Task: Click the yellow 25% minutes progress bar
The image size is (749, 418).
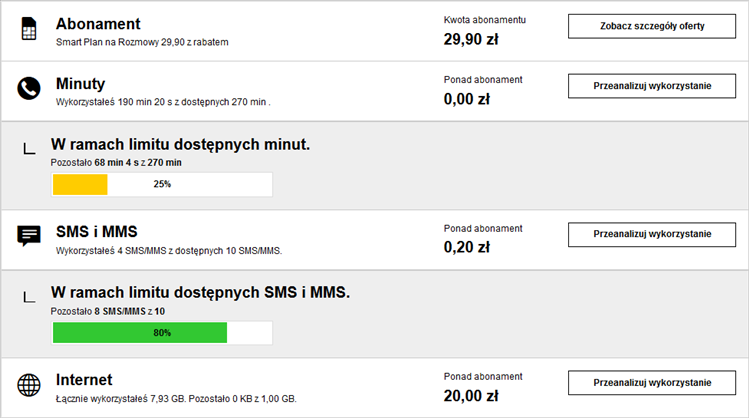Action: [x=161, y=185]
